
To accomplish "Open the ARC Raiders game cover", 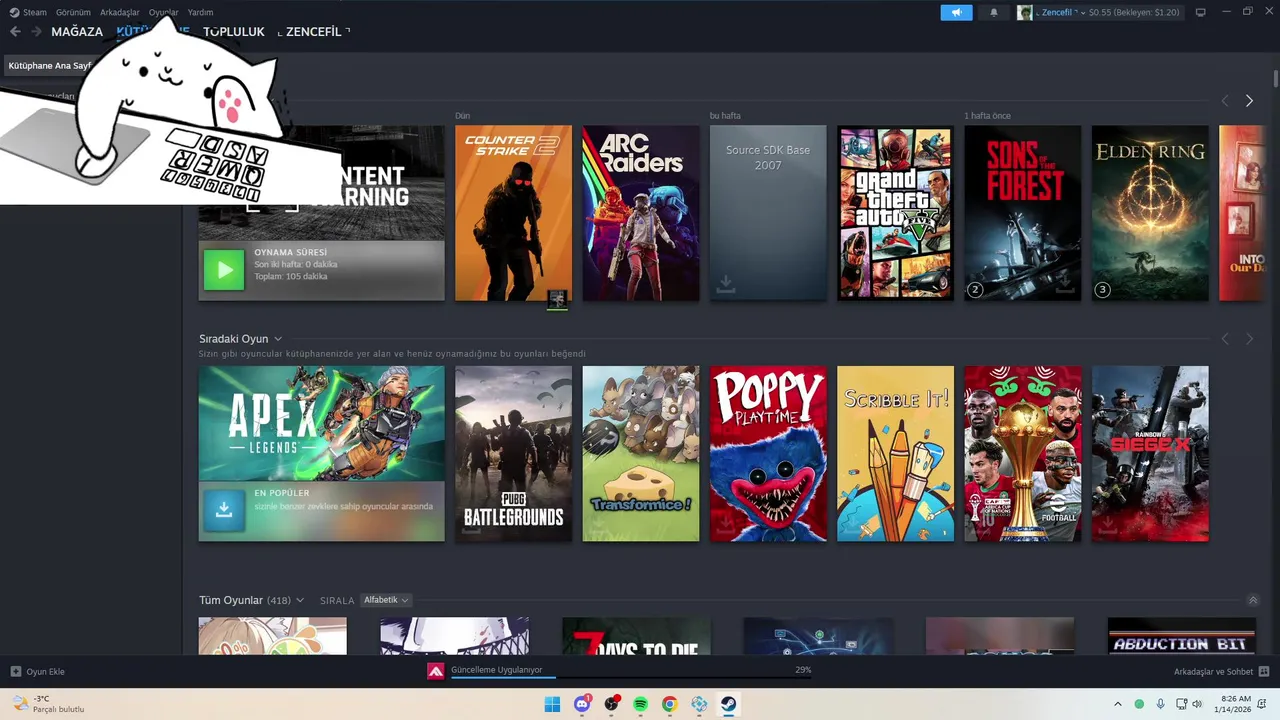I will pyautogui.click(x=641, y=213).
